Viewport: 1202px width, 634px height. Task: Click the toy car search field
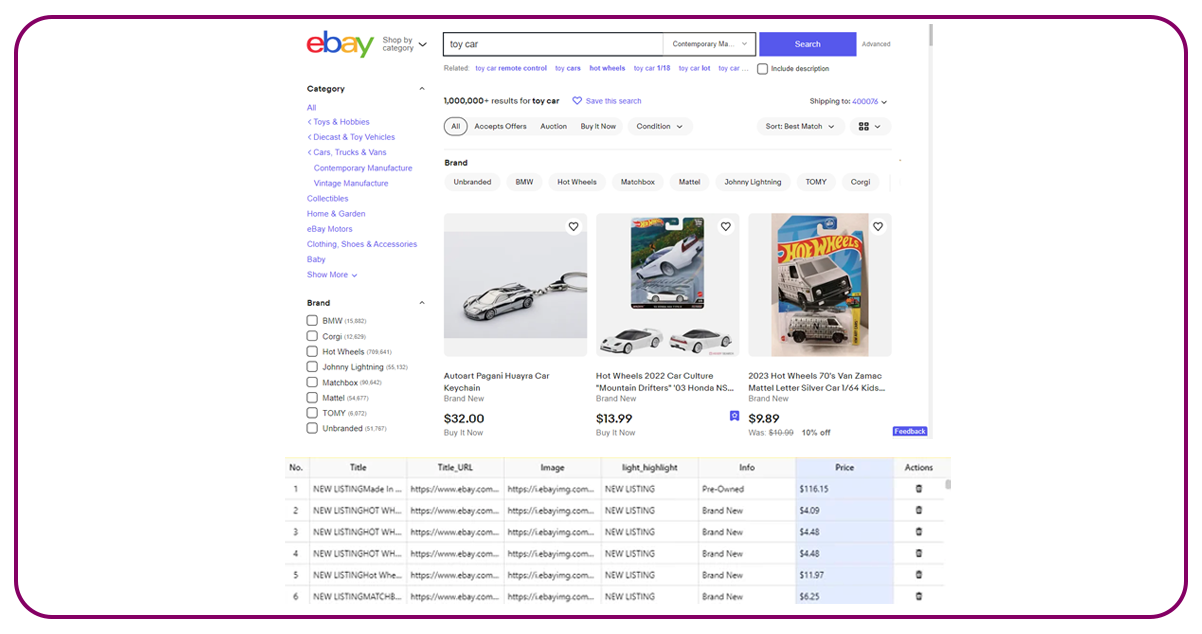(x=553, y=44)
